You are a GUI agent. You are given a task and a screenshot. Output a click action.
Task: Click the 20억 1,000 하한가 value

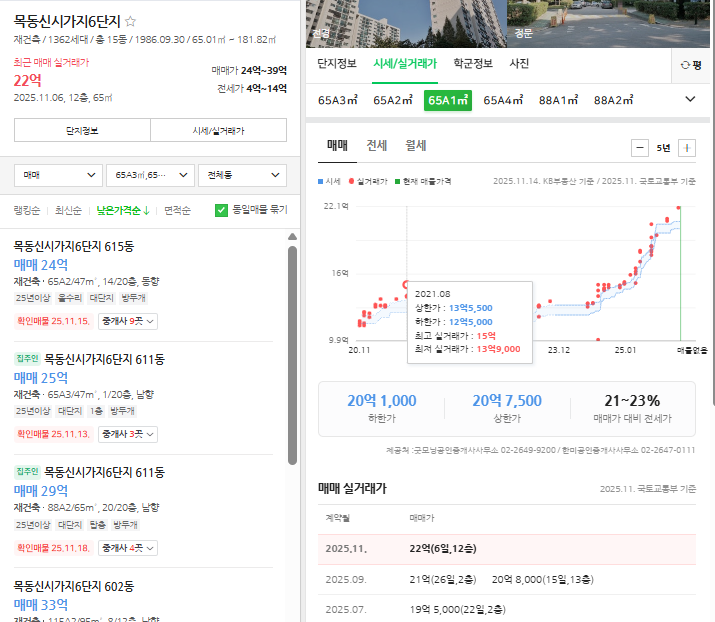point(382,401)
